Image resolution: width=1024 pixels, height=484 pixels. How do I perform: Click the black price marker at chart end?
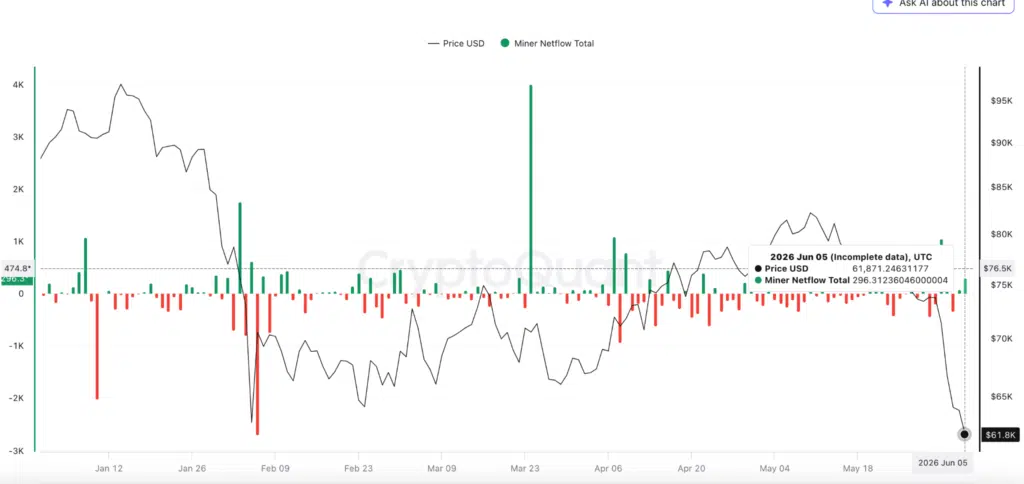coord(964,434)
